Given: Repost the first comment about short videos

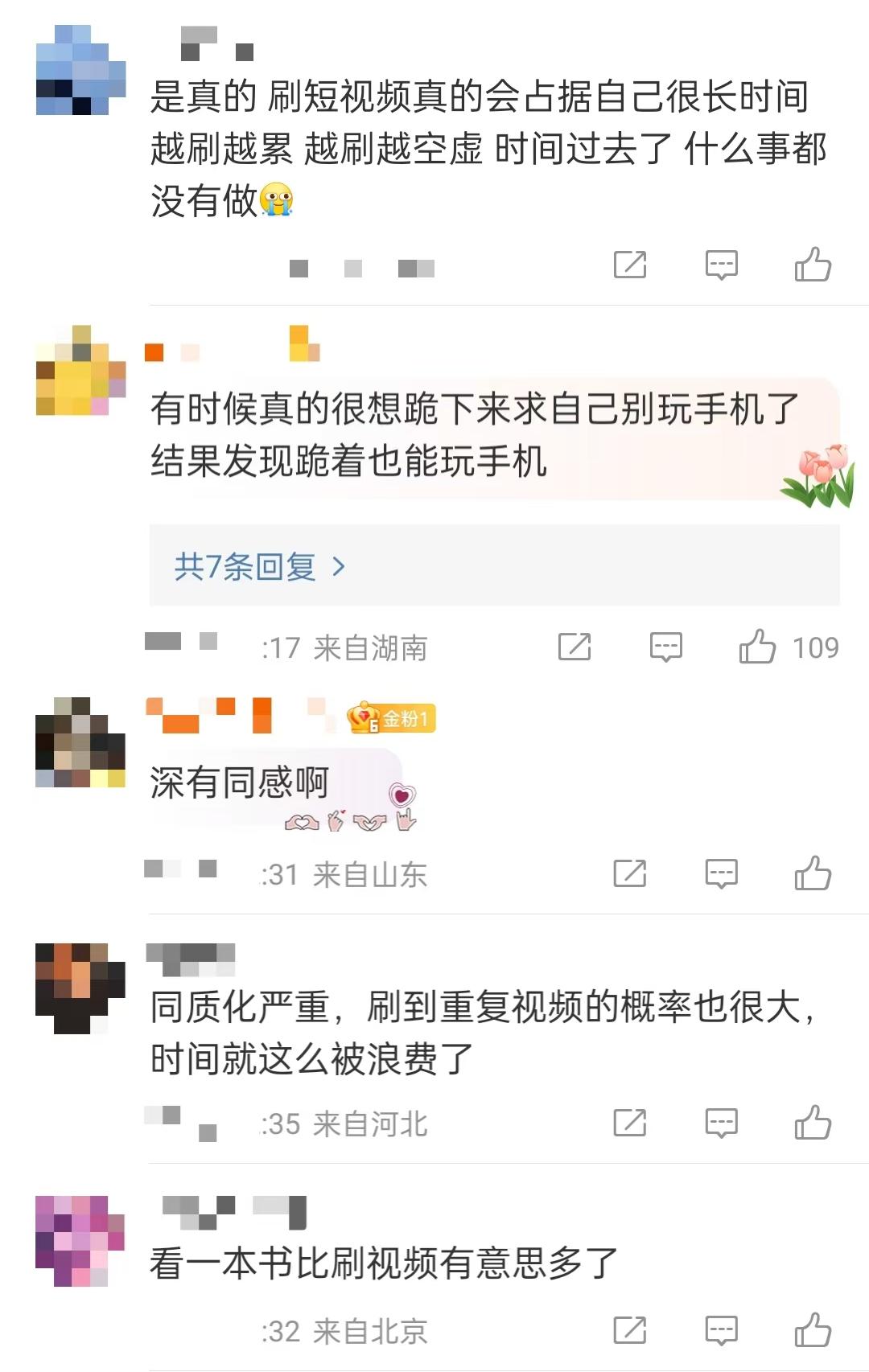Looking at the screenshot, I should [x=630, y=265].
